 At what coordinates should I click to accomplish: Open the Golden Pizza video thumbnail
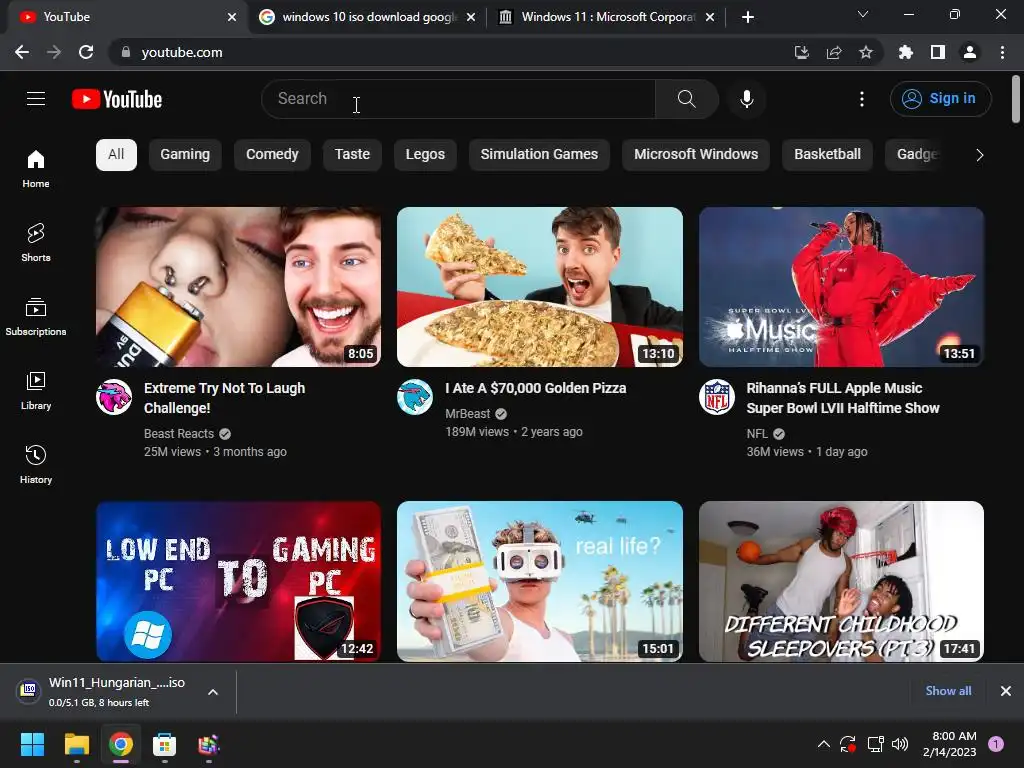click(539, 287)
